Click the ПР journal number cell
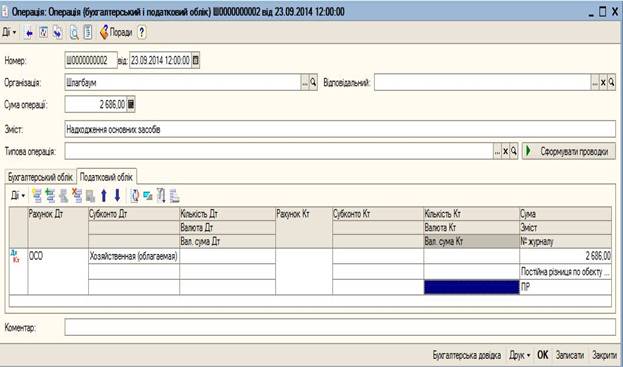623x367 pixels. pyautogui.click(x=565, y=287)
